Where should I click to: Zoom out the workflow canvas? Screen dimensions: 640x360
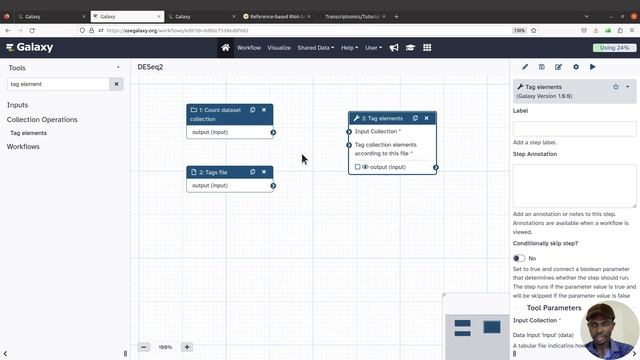coord(144,347)
